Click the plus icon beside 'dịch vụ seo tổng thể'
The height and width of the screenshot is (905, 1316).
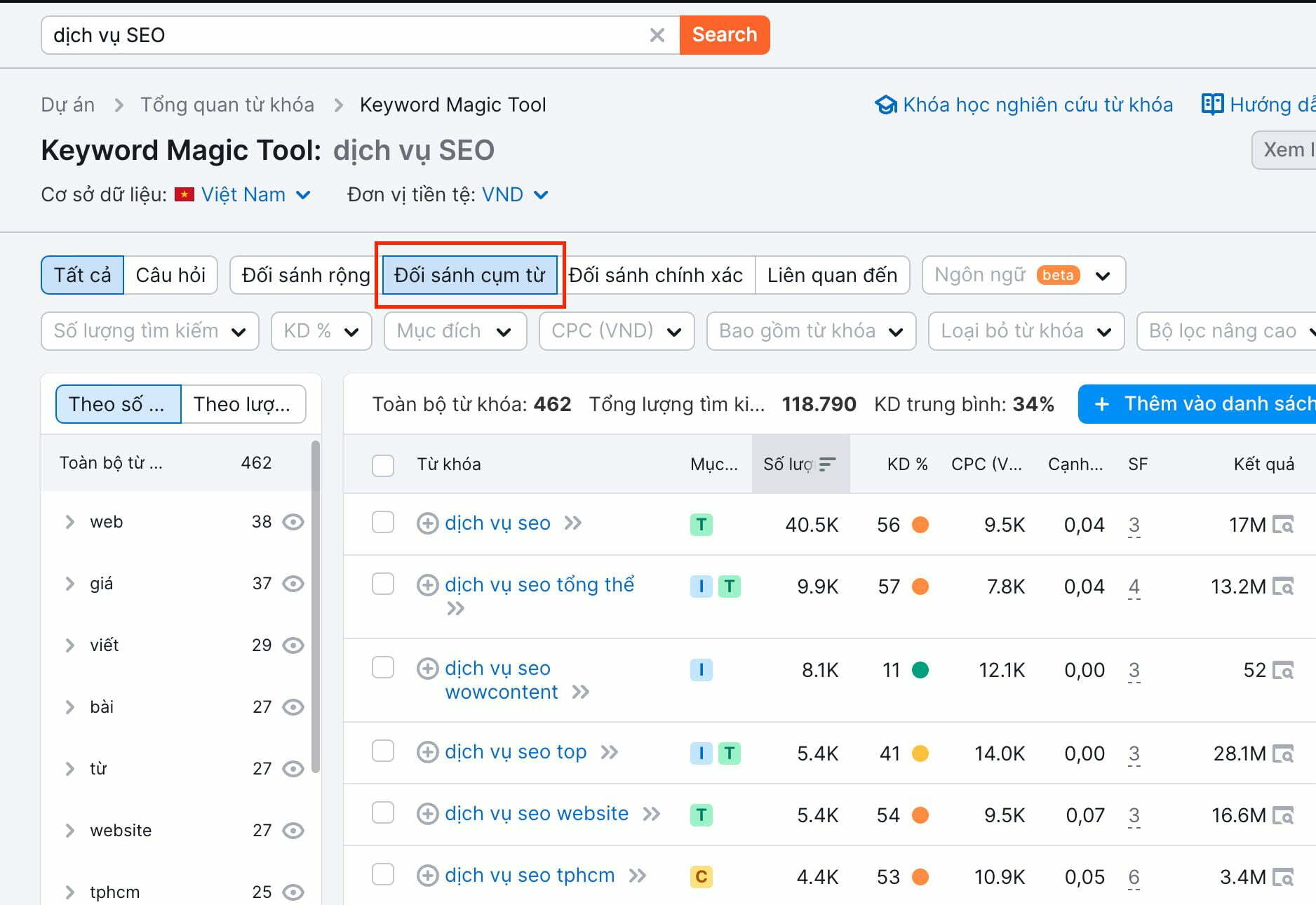click(427, 585)
